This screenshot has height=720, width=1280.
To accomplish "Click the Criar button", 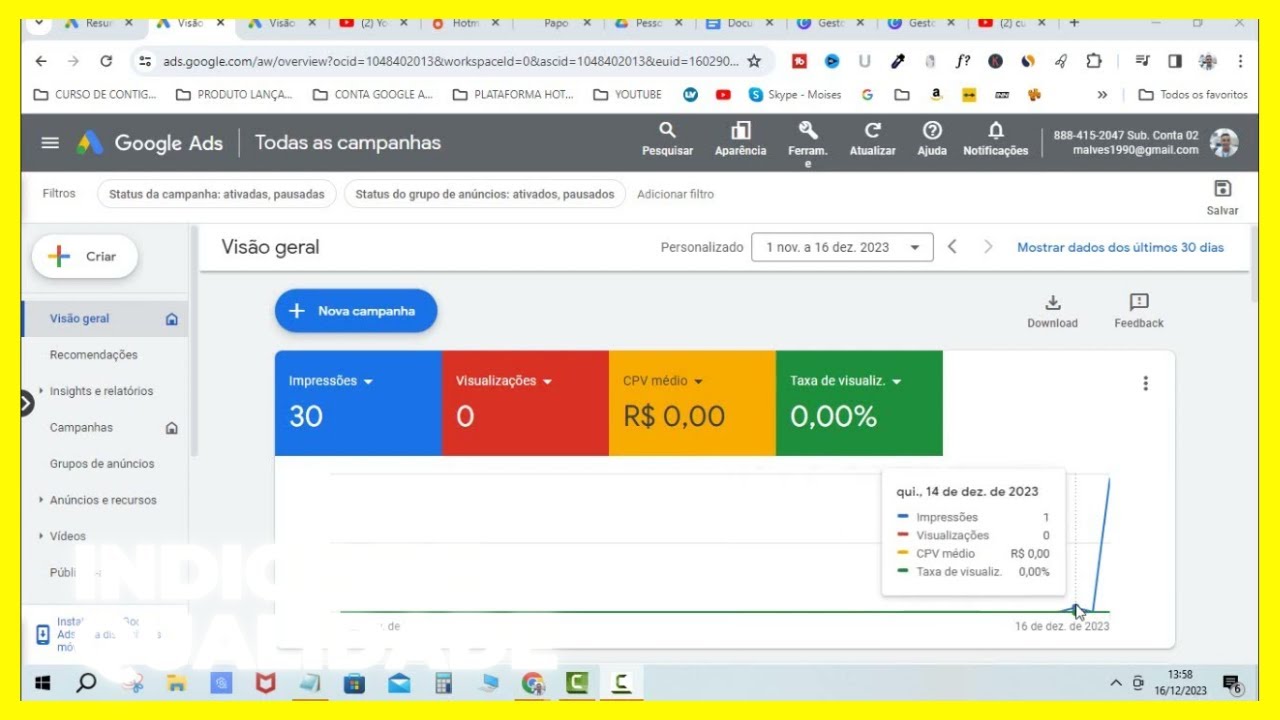I will click(85, 257).
